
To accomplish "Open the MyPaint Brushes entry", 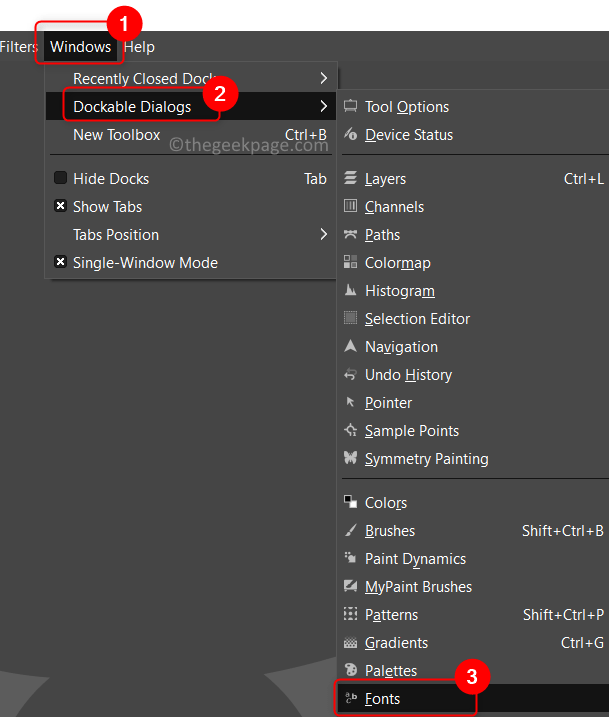I will tap(474, 586).
